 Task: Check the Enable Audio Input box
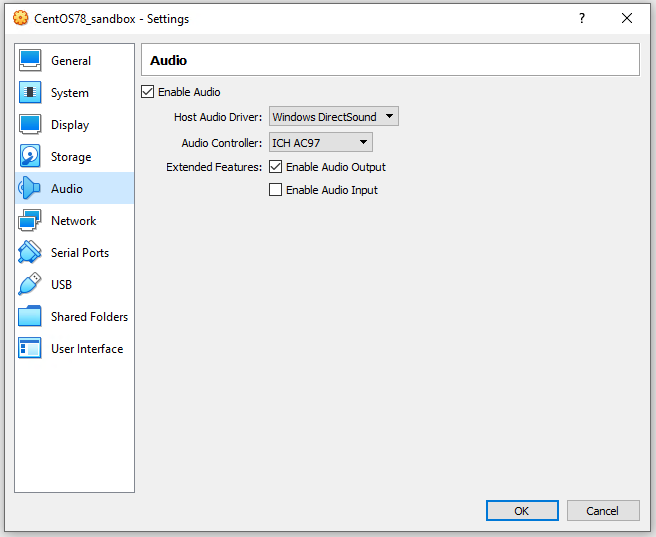click(x=276, y=190)
